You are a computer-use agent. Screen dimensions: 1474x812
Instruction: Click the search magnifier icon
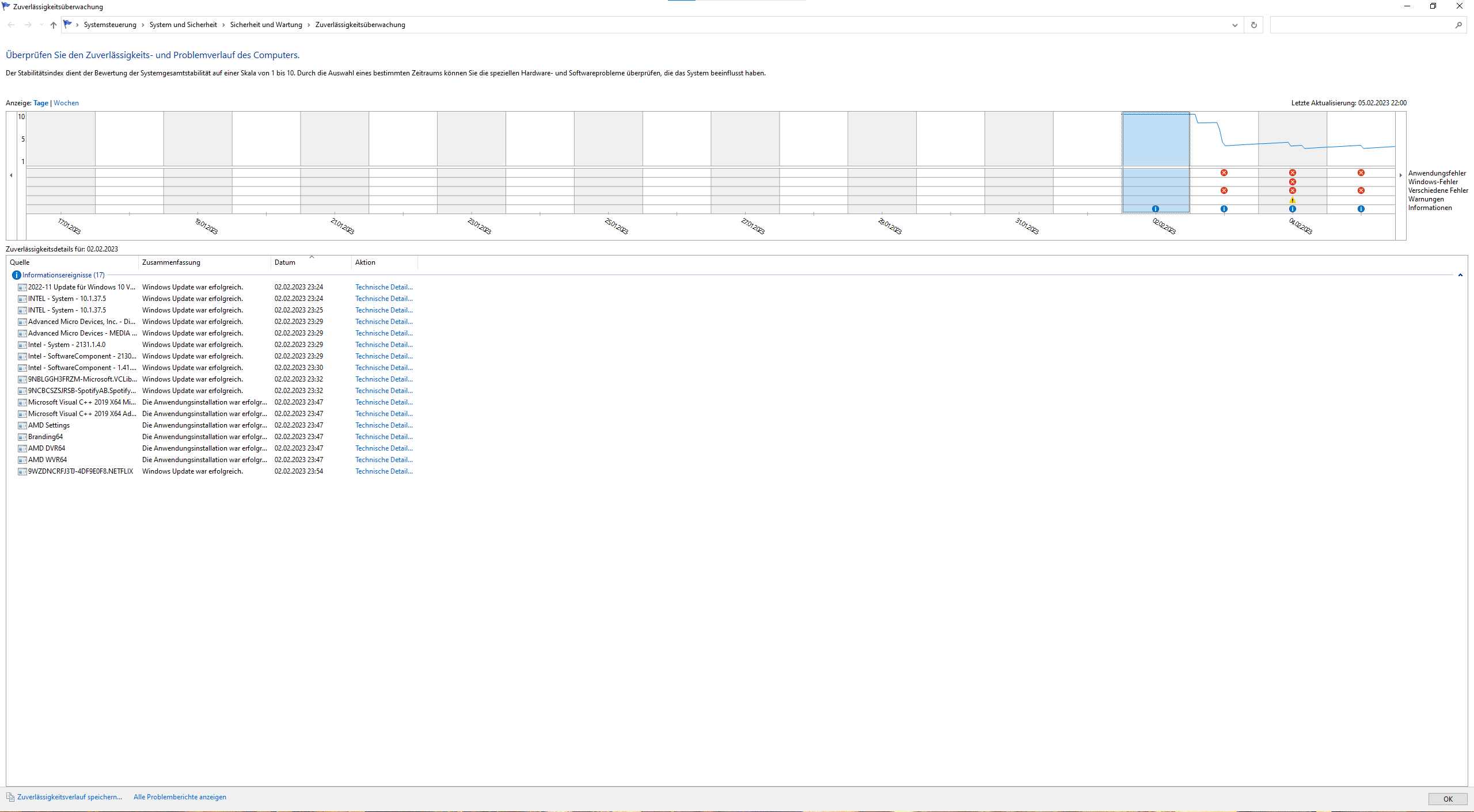coord(1458,25)
